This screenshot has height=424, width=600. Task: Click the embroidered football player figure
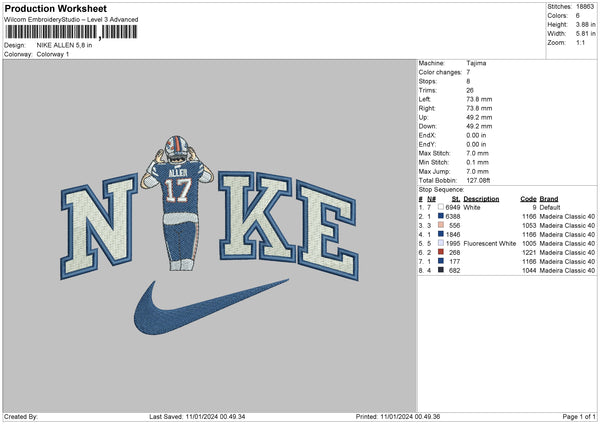pyautogui.click(x=178, y=203)
